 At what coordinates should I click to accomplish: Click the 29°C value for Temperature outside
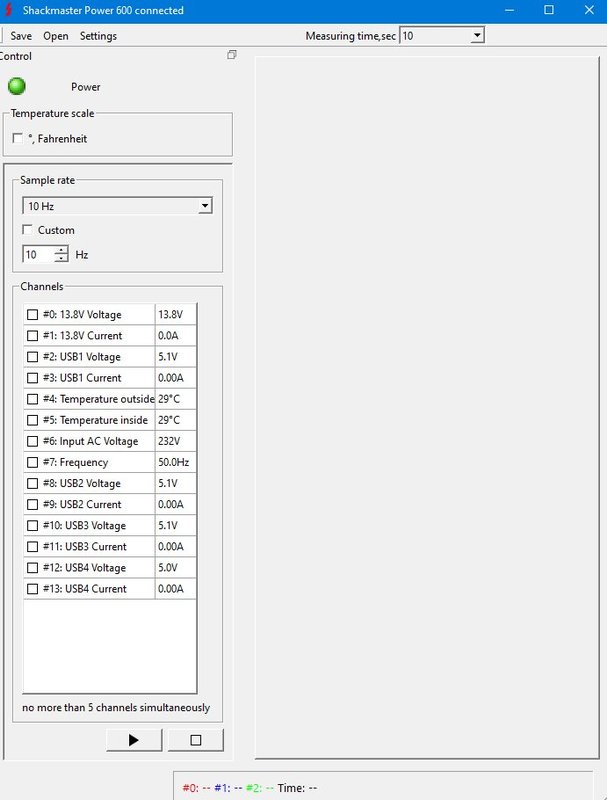pos(175,399)
